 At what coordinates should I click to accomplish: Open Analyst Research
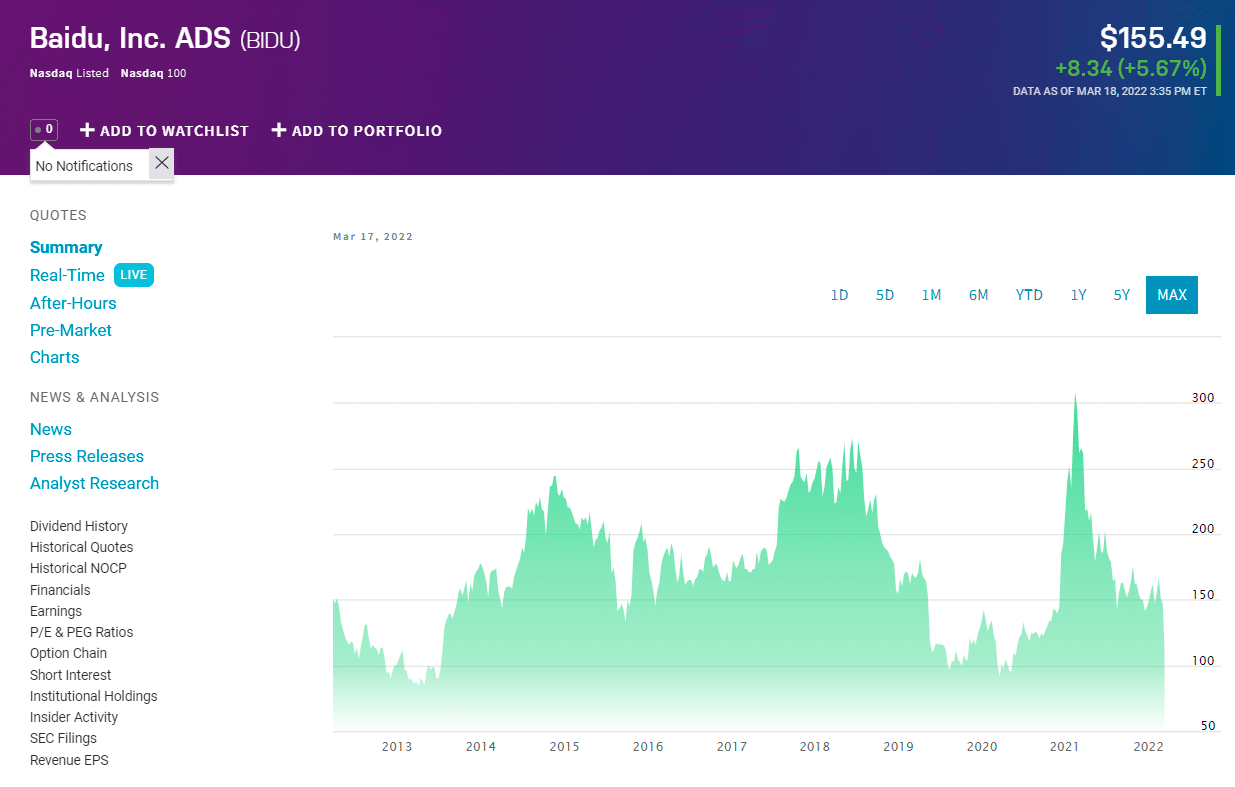click(94, 483)
